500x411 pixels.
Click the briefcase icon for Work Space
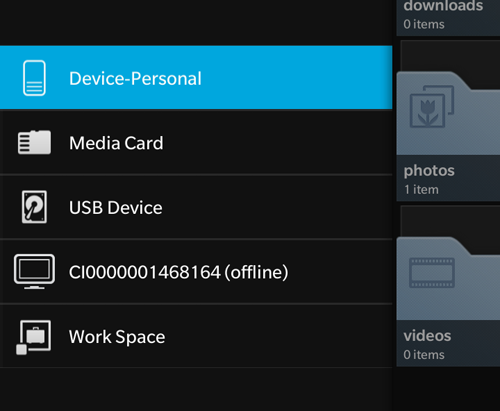pos(34,337)
